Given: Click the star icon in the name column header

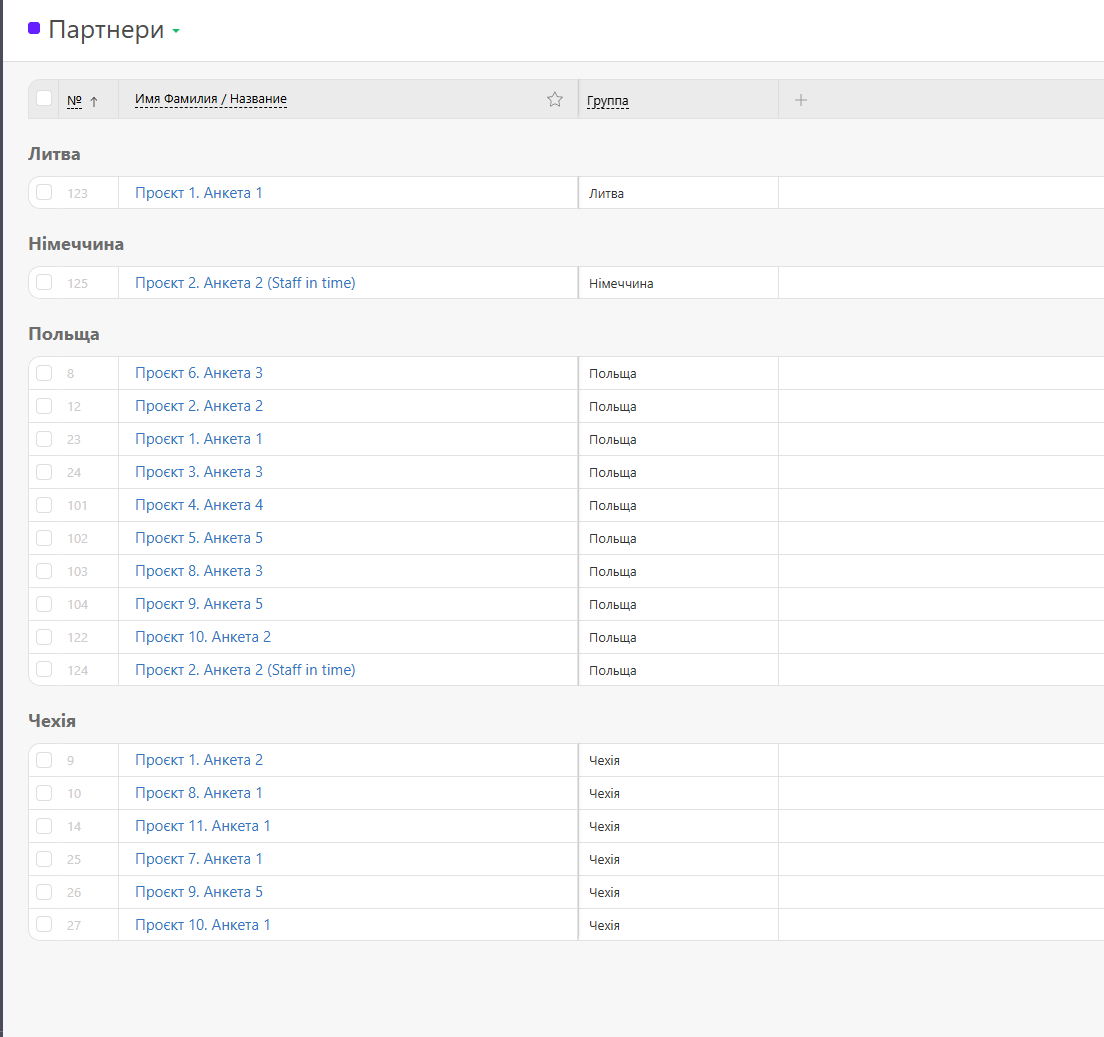Looking at the screenshot, I should coord(555,99).
